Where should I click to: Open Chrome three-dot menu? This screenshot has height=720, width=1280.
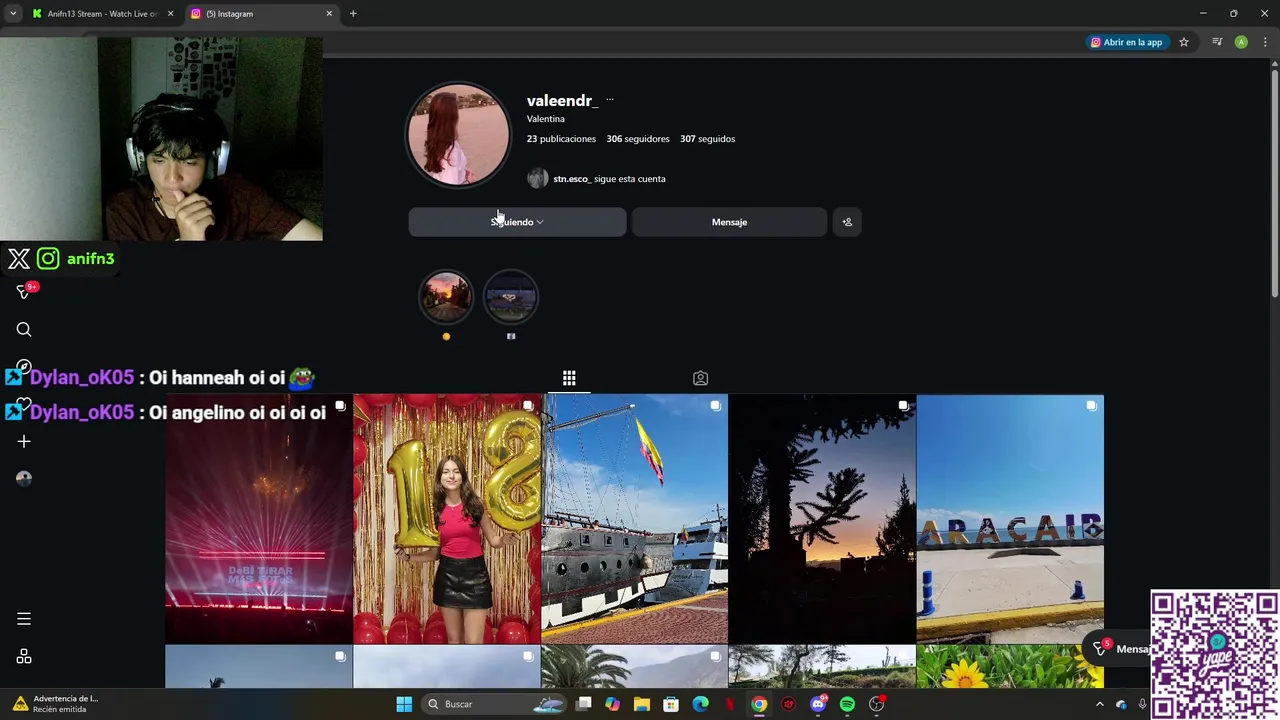1265,42
